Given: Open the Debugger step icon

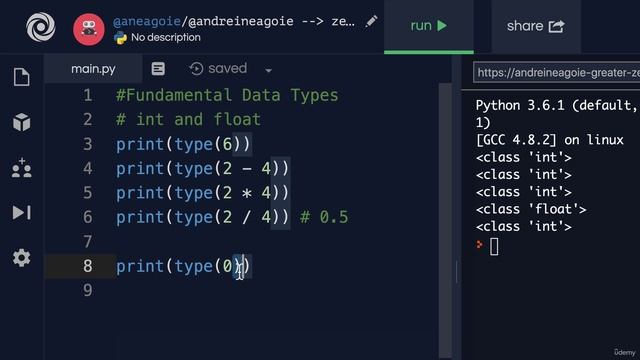Looking at the screenshot, I should 22,212.
